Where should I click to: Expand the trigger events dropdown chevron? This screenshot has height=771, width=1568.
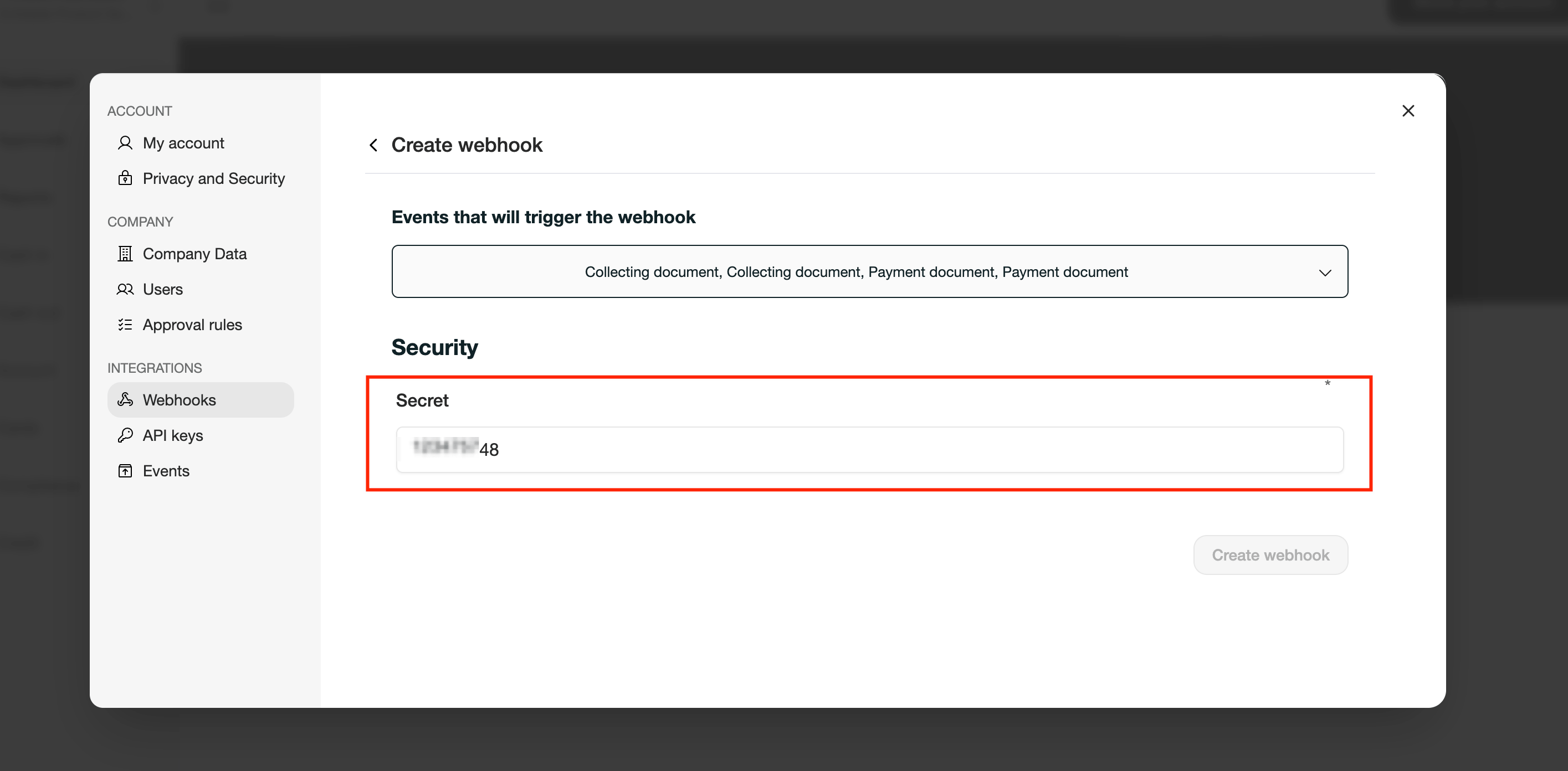(x=1325, y=272)
